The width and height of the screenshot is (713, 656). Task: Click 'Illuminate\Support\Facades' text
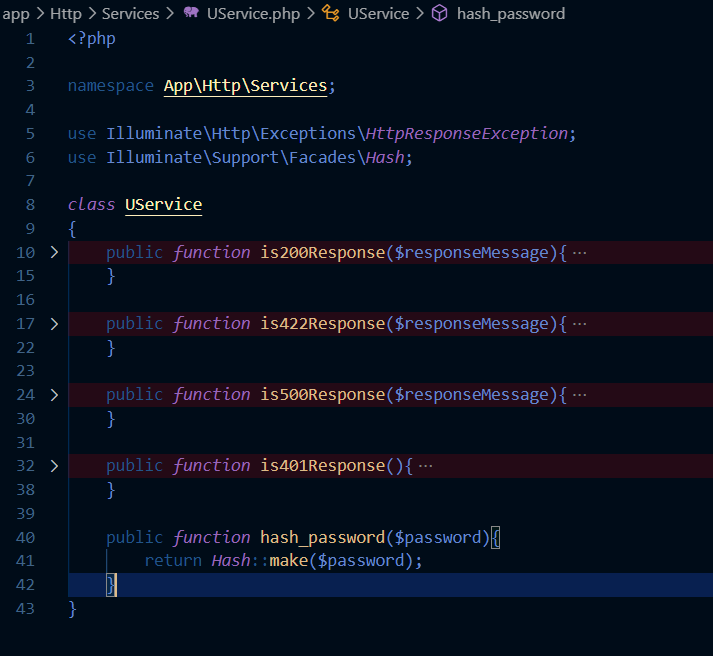(231, 158)
